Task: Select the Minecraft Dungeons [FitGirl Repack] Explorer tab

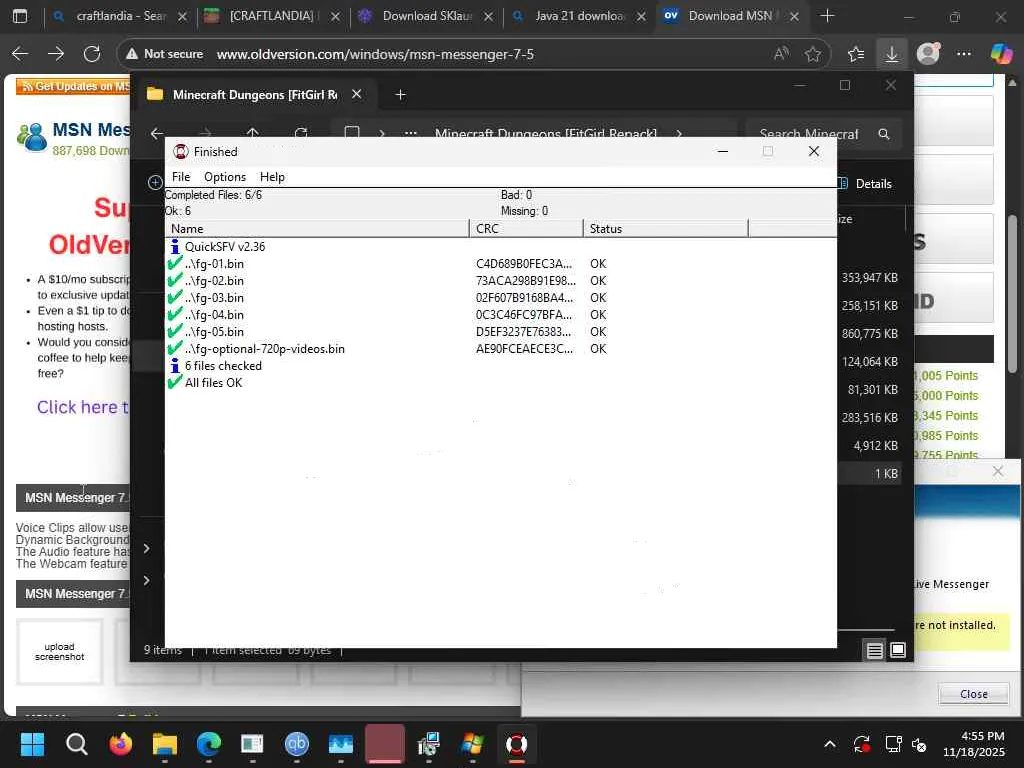Action: coord(254,95)
